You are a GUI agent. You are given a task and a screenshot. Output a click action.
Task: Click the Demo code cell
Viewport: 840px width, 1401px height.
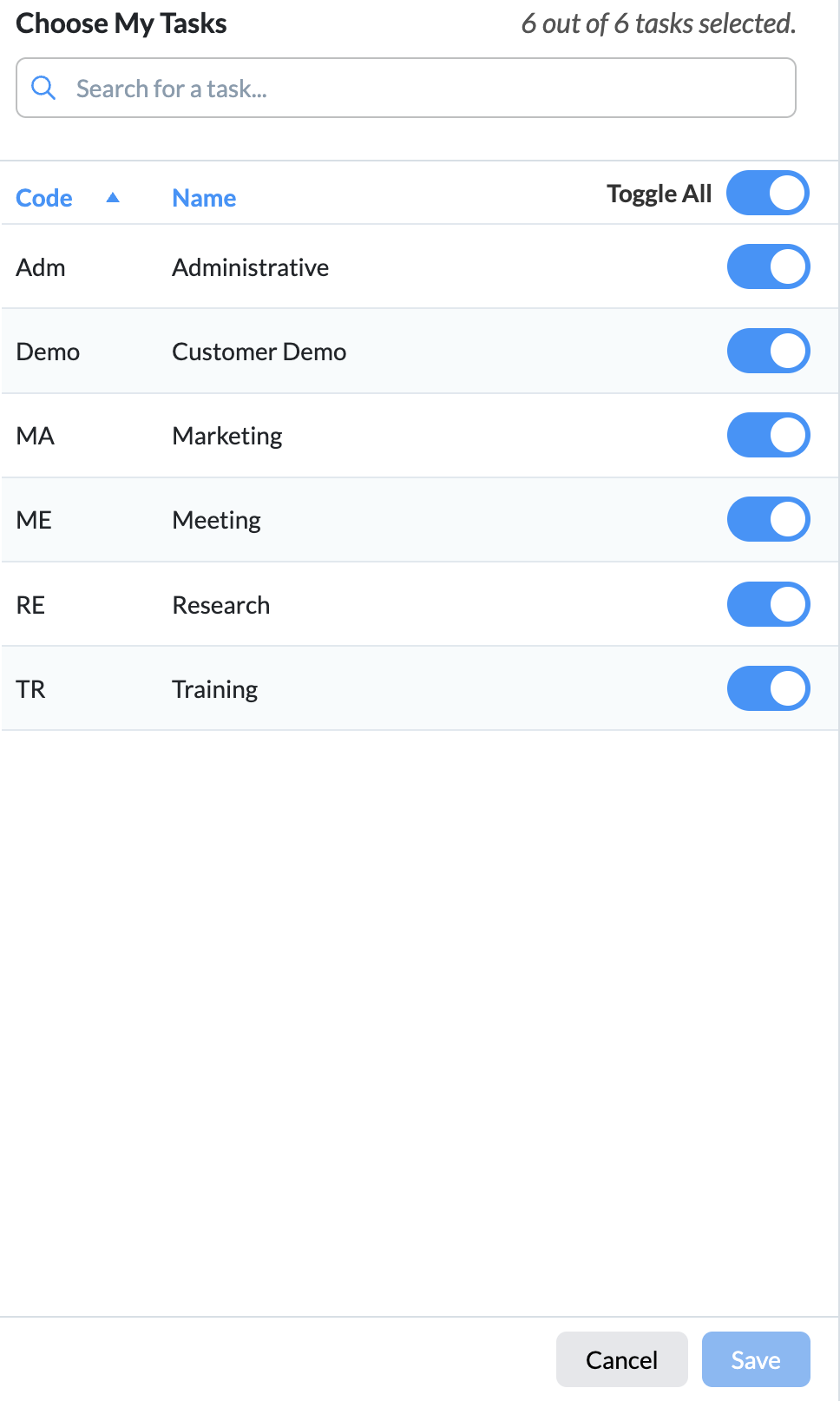tap(48, 352)
